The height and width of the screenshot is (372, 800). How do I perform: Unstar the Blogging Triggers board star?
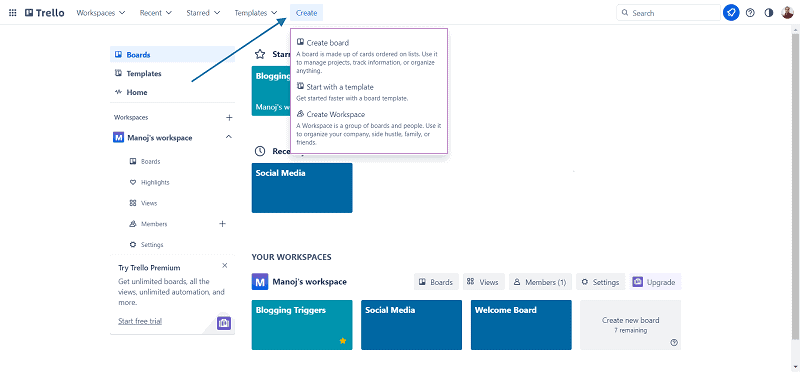point(343,341)
